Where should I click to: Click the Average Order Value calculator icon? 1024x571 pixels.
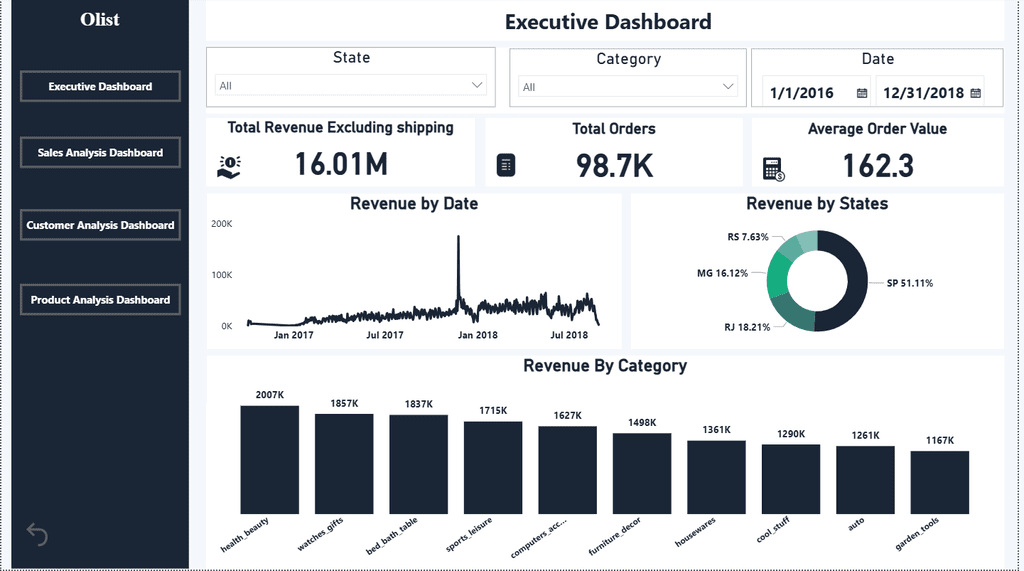pos(774,169)
